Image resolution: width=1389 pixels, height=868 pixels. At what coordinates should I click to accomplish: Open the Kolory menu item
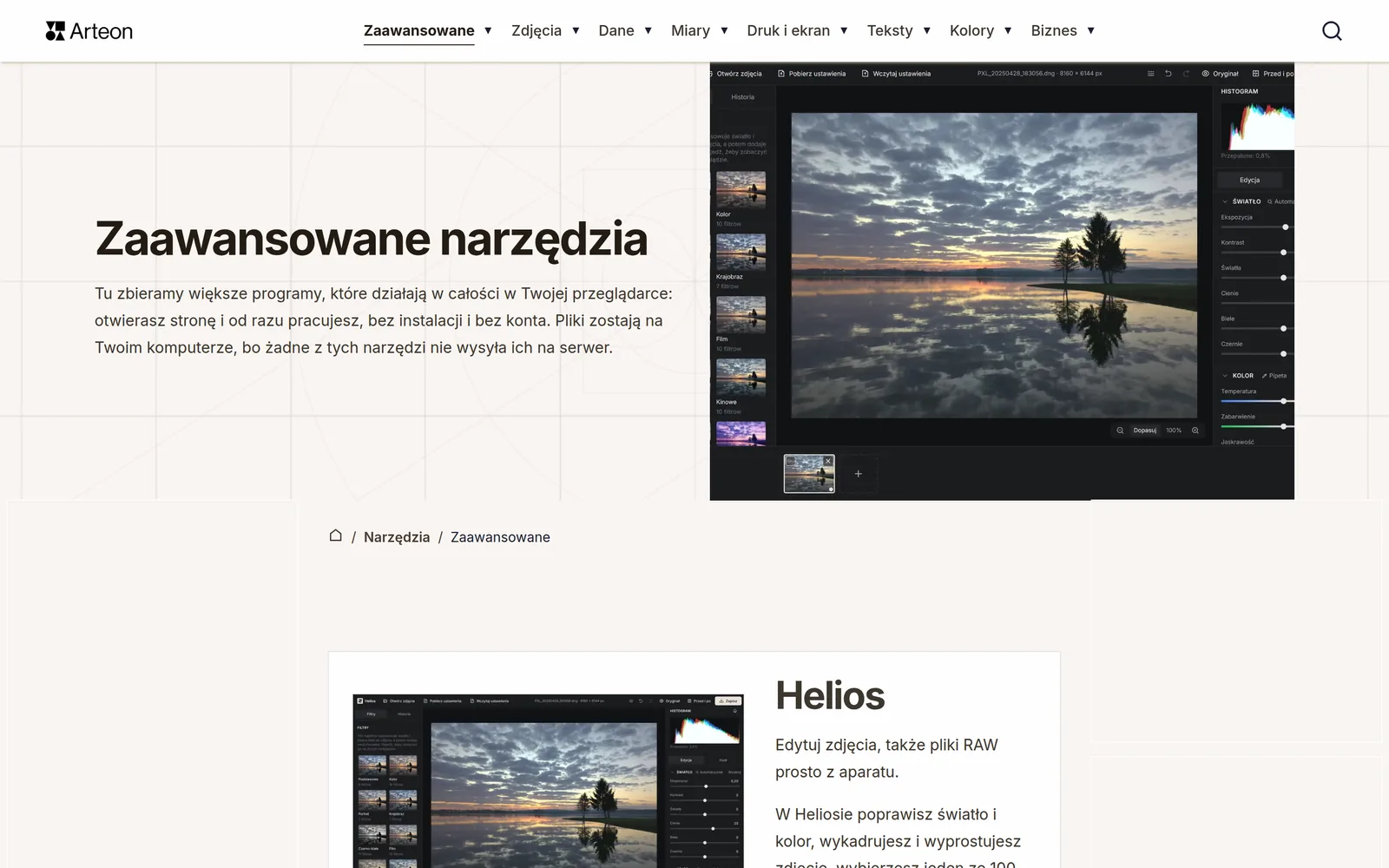(971, 30)
